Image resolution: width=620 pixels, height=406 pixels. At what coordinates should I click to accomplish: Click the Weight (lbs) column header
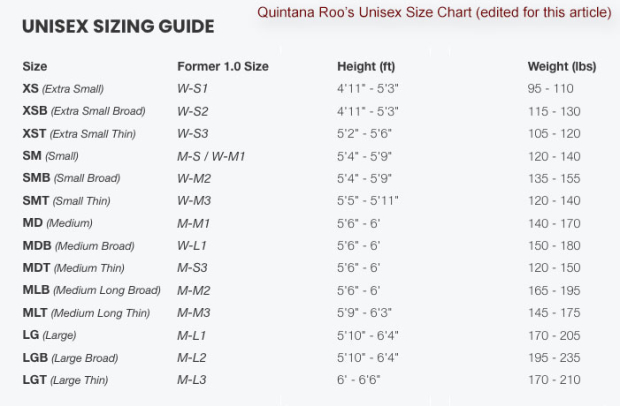[x=561, y=67]
